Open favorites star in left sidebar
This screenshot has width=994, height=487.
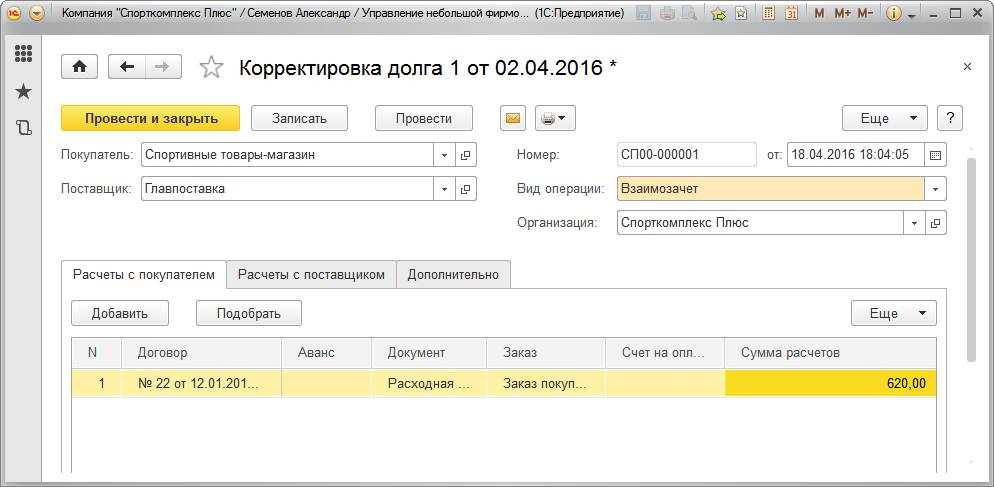point(23,91)
